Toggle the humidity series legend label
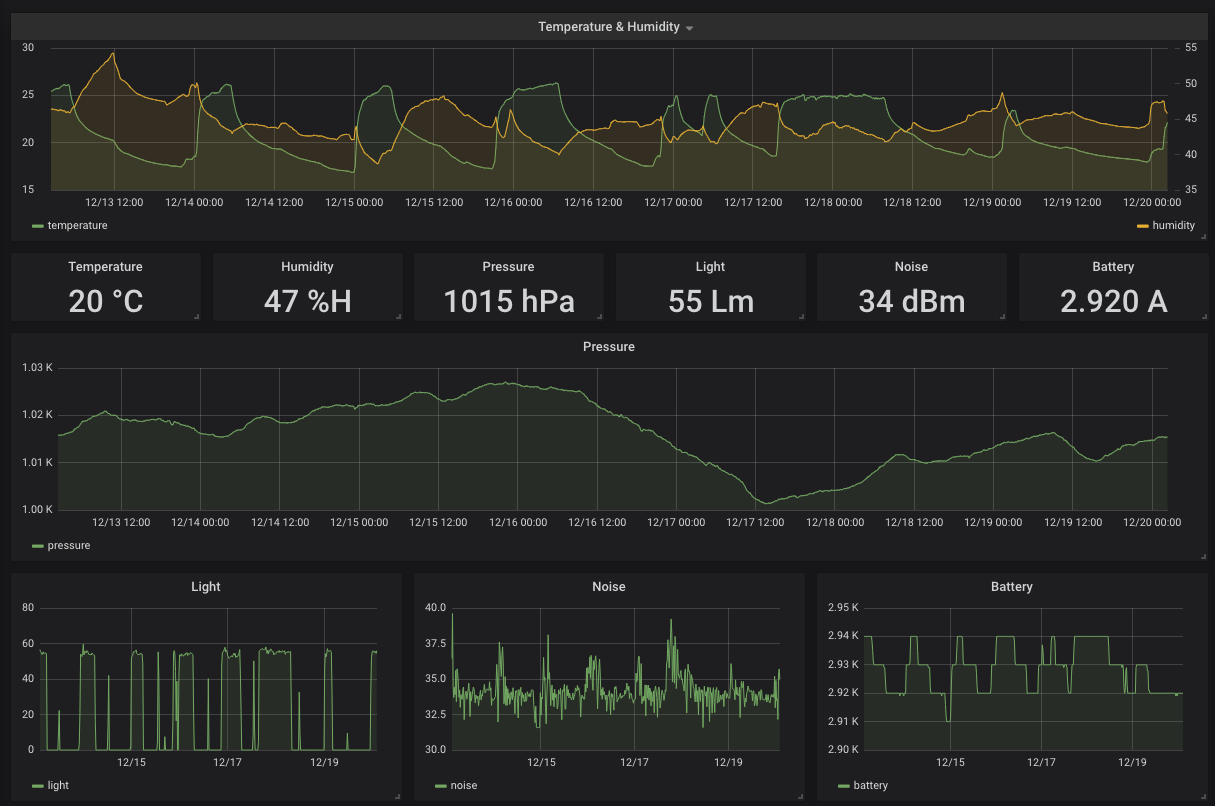The width and height of the screenshot is (1215, 806). (x=1172, y=226)
